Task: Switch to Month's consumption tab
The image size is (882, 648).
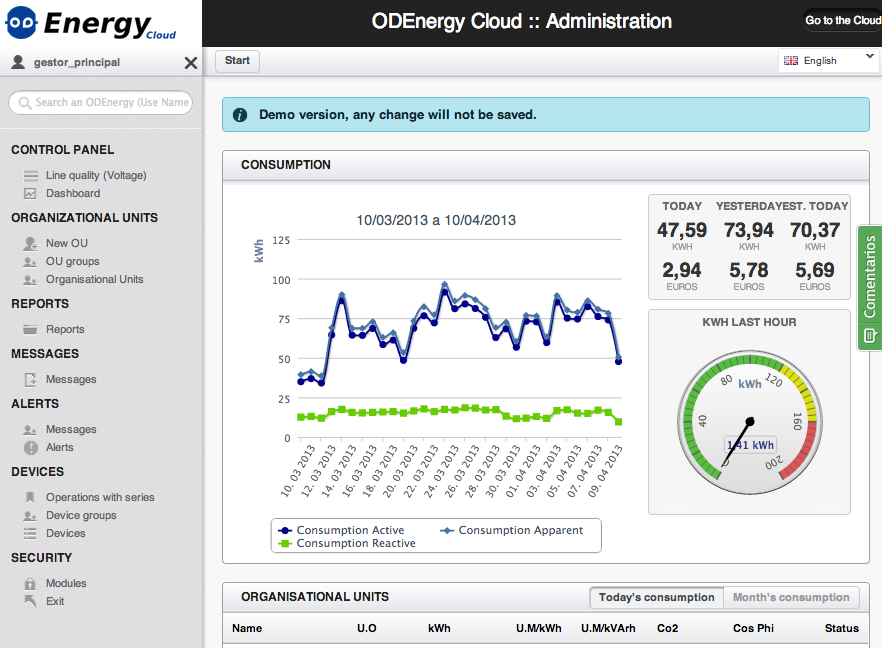Action: [x=791, y=598]
